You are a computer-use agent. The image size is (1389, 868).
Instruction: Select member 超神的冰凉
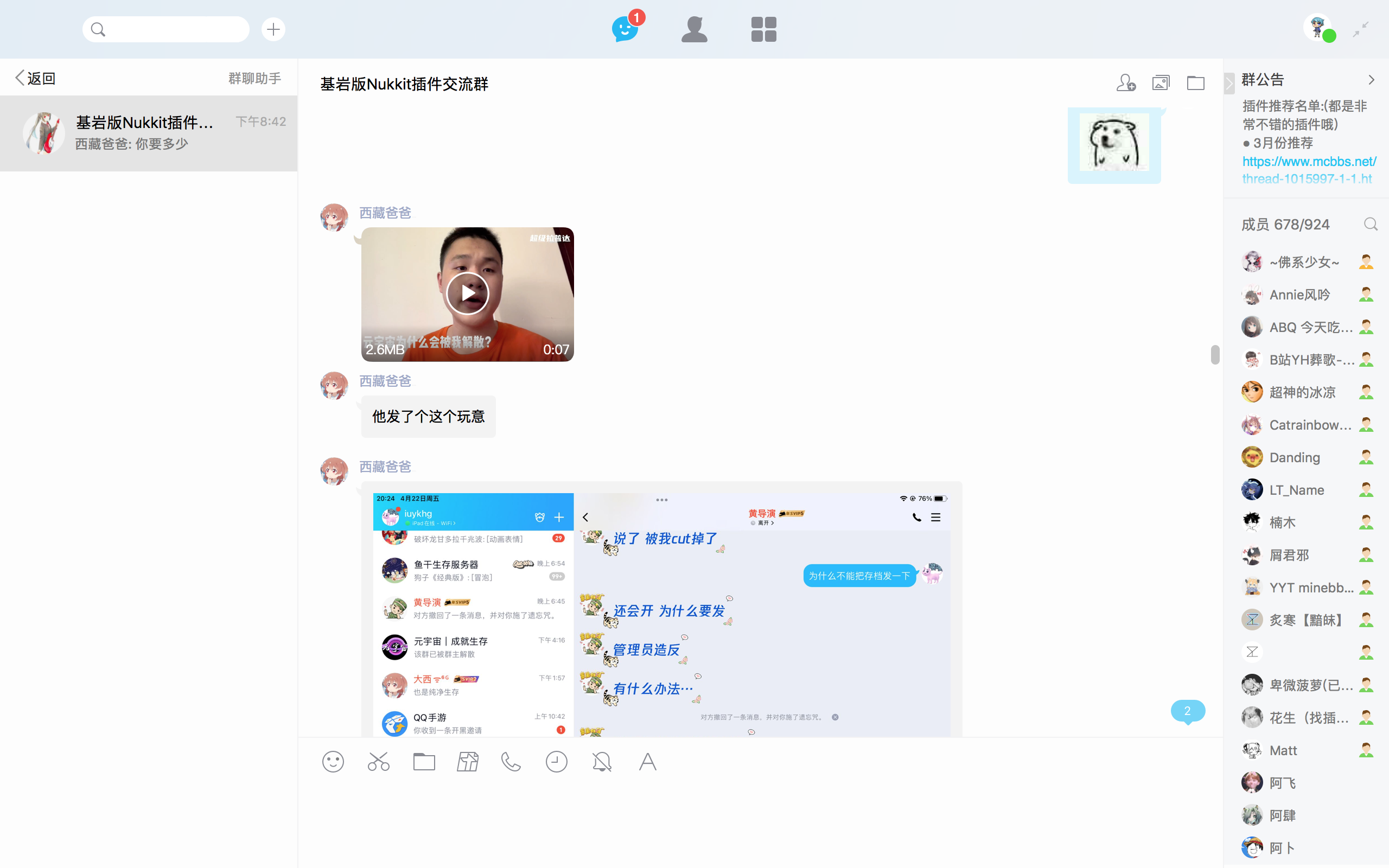(x=1307, y=392)
